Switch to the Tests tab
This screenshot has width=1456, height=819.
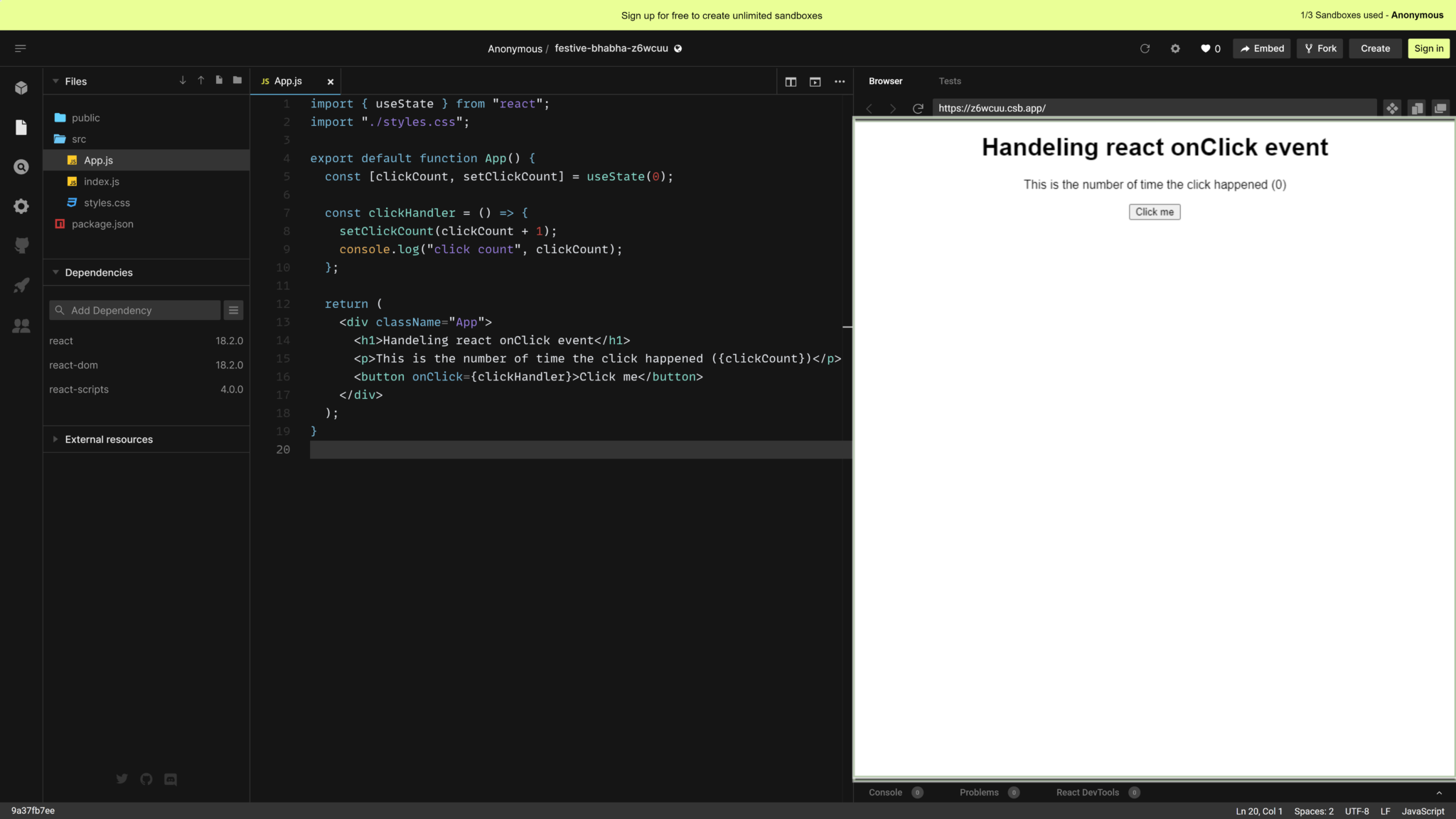point(949,81)
